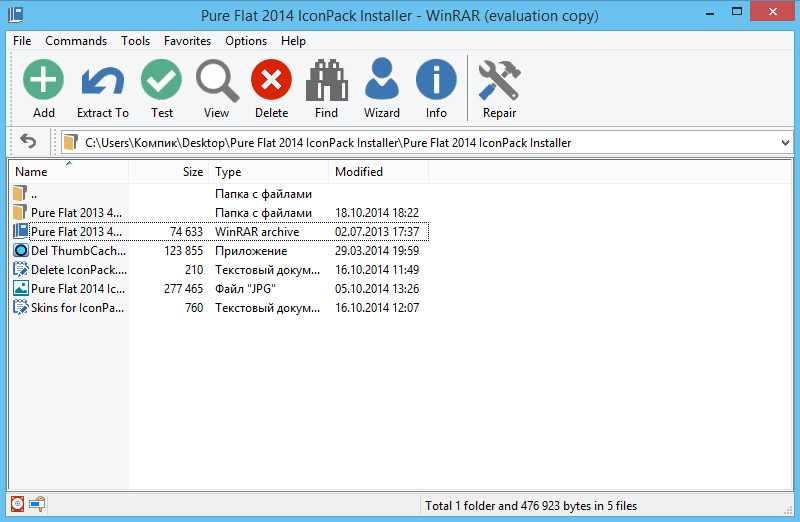Click the red Delete icon
Viewport: 800px width, 522px height.
point(271,80)
